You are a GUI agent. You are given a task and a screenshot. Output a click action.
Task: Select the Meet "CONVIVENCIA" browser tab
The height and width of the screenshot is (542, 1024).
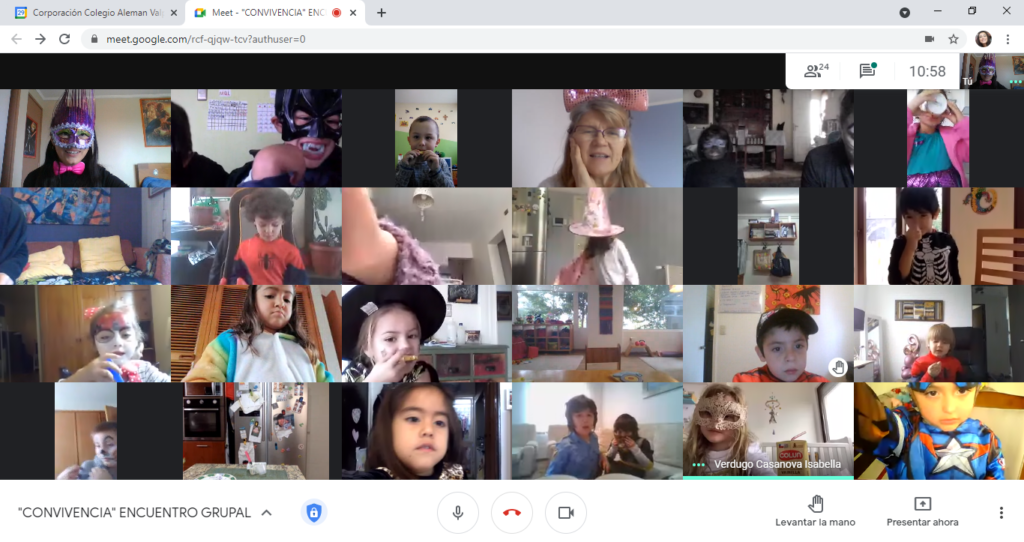pyautogui.click(x=270, y=13)
